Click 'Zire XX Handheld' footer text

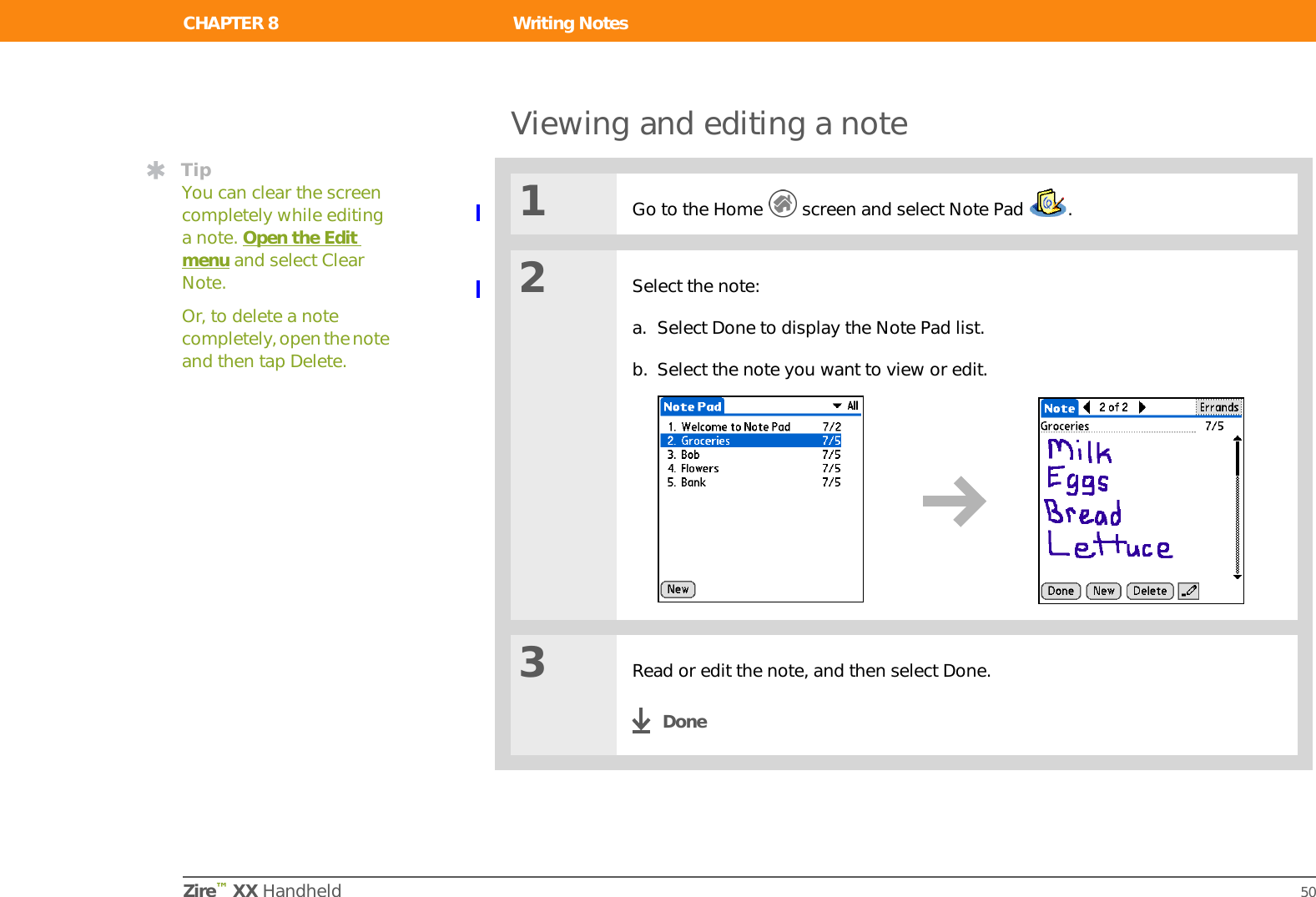(262, 889)
